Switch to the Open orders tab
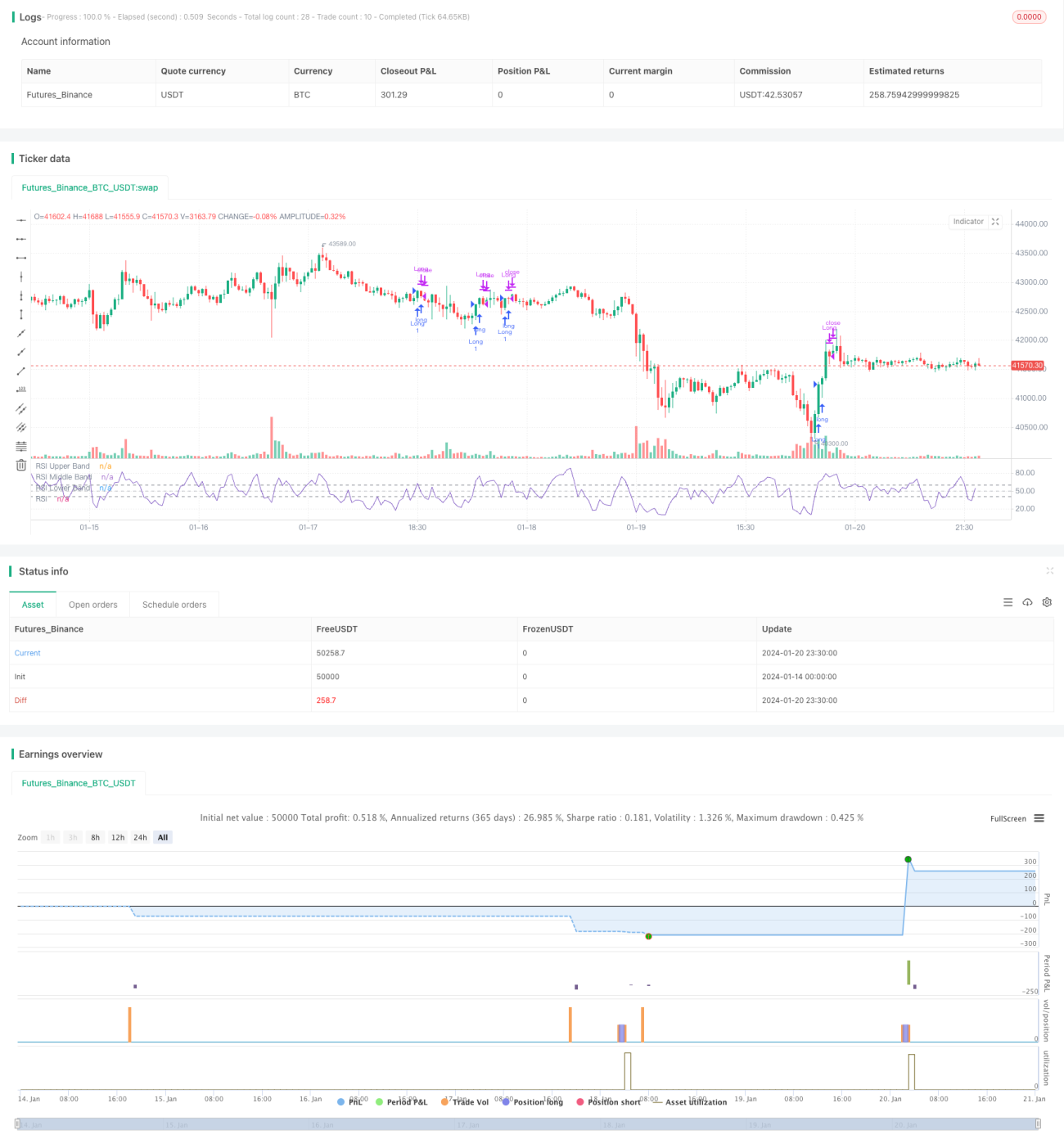Image resolution: width=1064 pixels, height=1148 pixels. [x=92, y=605]
